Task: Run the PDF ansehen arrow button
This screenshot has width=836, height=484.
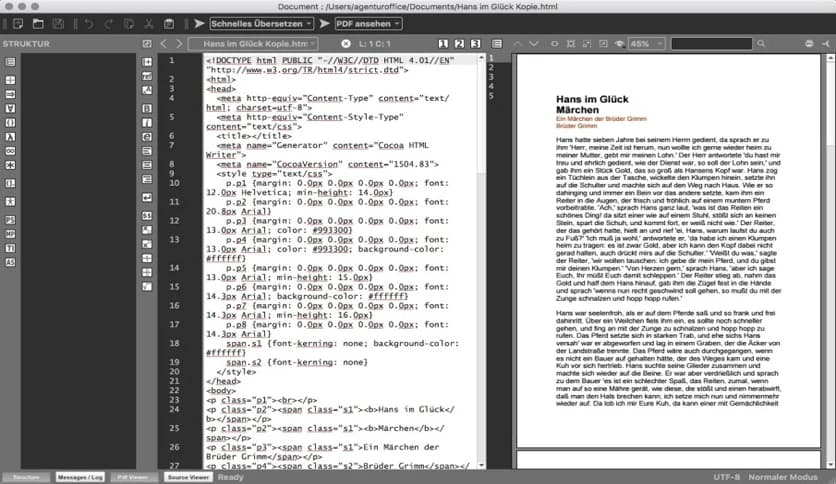Action: (x=324, y=23)
